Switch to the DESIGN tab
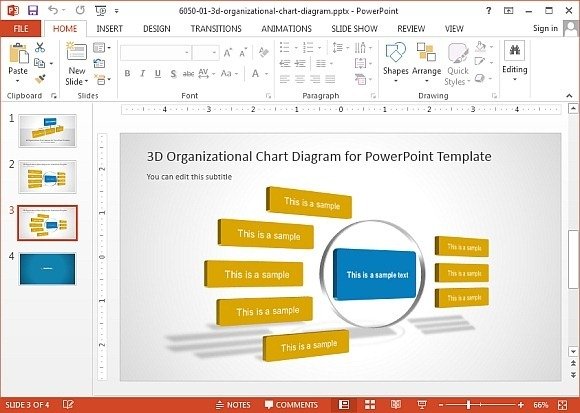Screen dimensions: 580x413 pos(157,28)
